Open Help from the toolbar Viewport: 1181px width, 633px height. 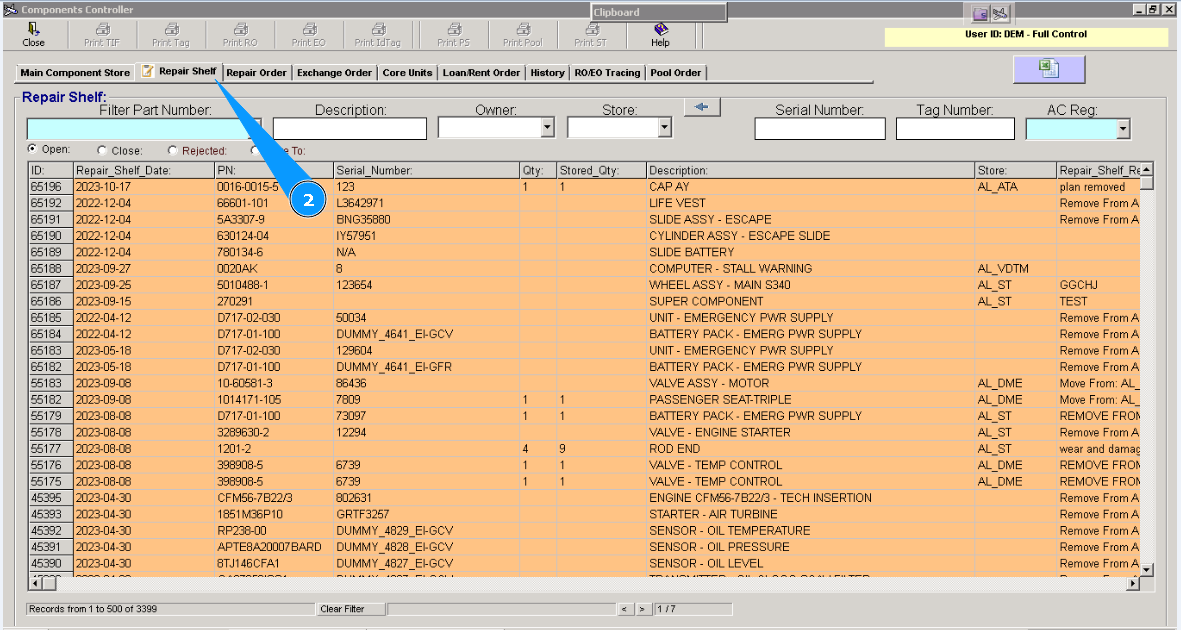point(660,35)
